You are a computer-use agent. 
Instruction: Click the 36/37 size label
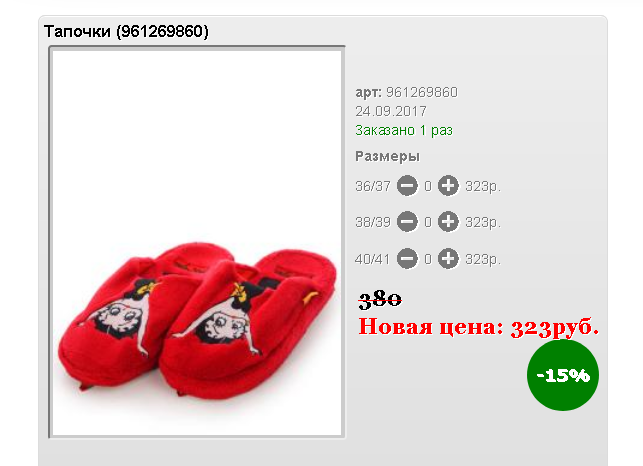pyautogui.click(x=373, y=186)
